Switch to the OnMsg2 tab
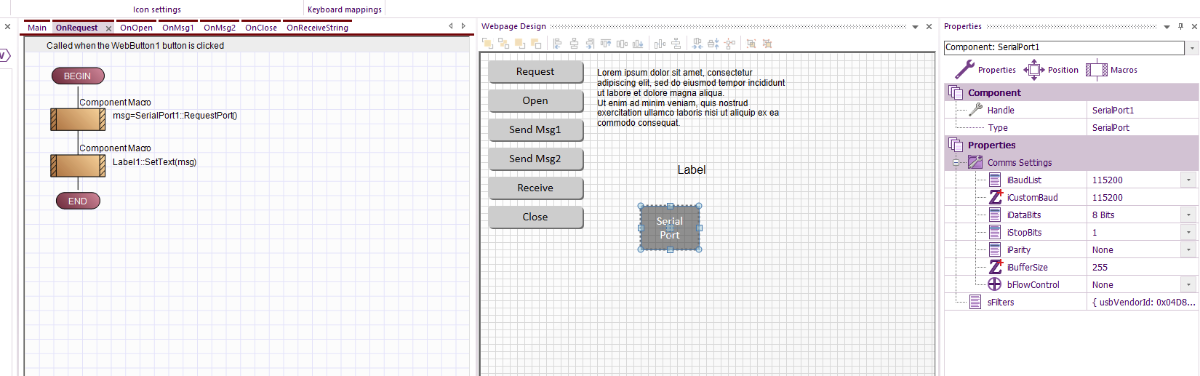 point(219,27)
